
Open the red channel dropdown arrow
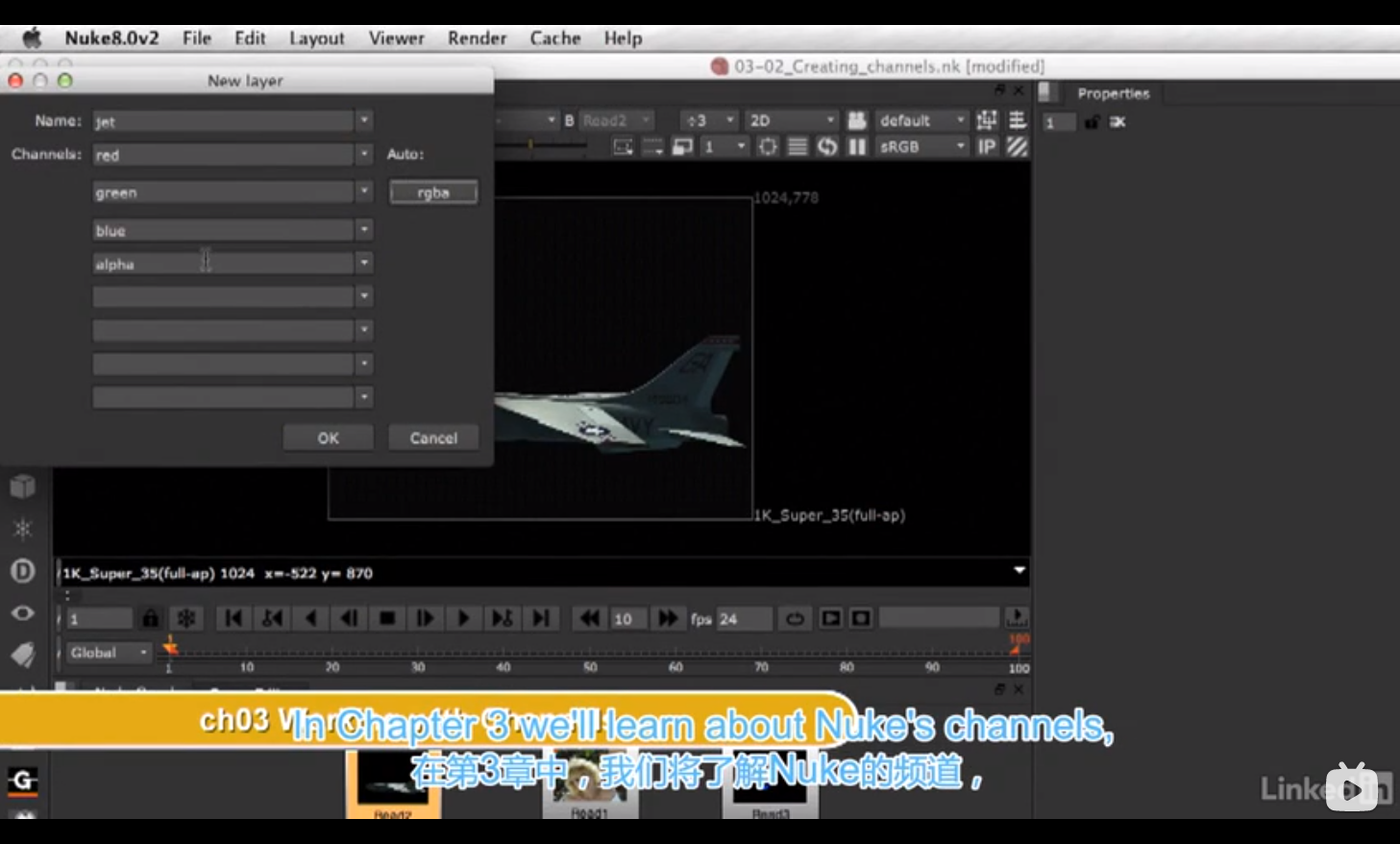click(x=364, y=154)
